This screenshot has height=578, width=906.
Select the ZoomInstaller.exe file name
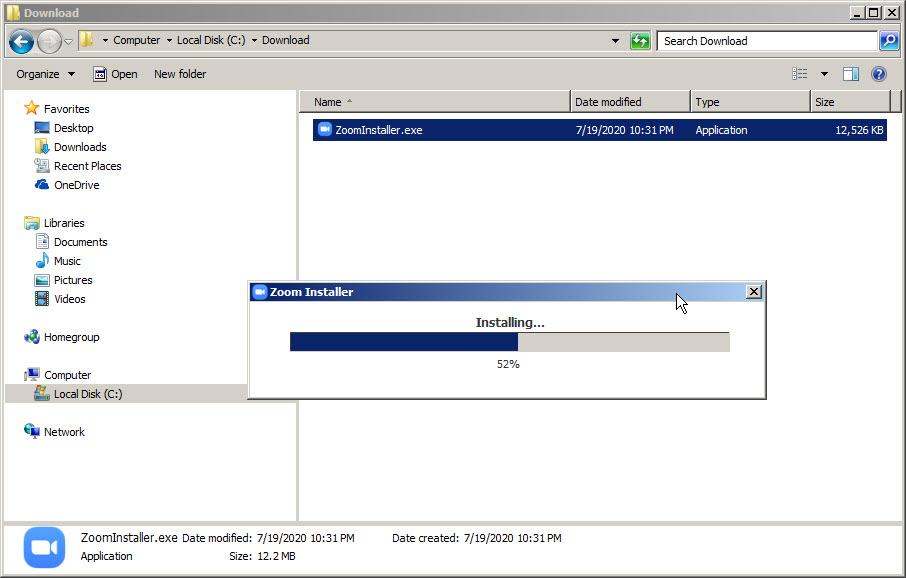[x=378, y=130]
